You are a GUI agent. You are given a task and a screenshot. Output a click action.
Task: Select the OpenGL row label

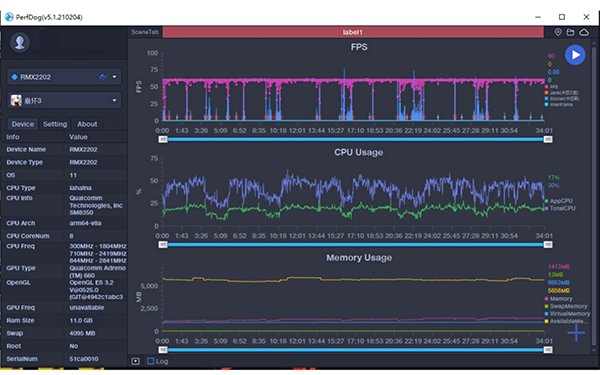tap(18, 283)
